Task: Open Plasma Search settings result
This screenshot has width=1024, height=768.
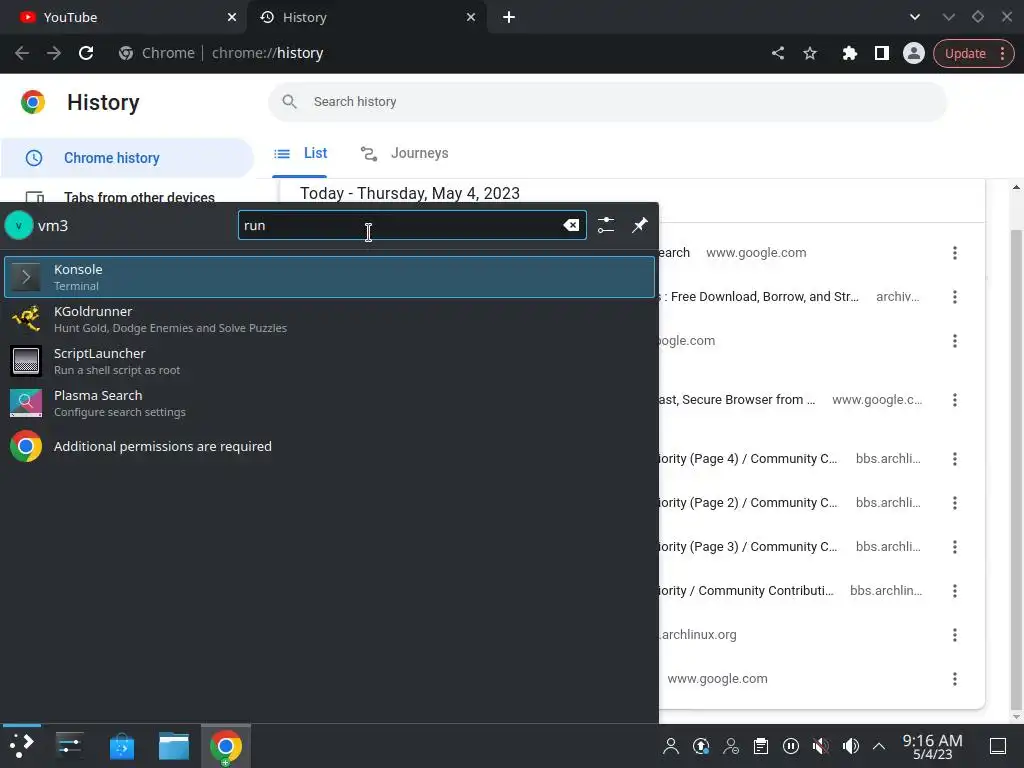Action: click(x=329, y=403)
